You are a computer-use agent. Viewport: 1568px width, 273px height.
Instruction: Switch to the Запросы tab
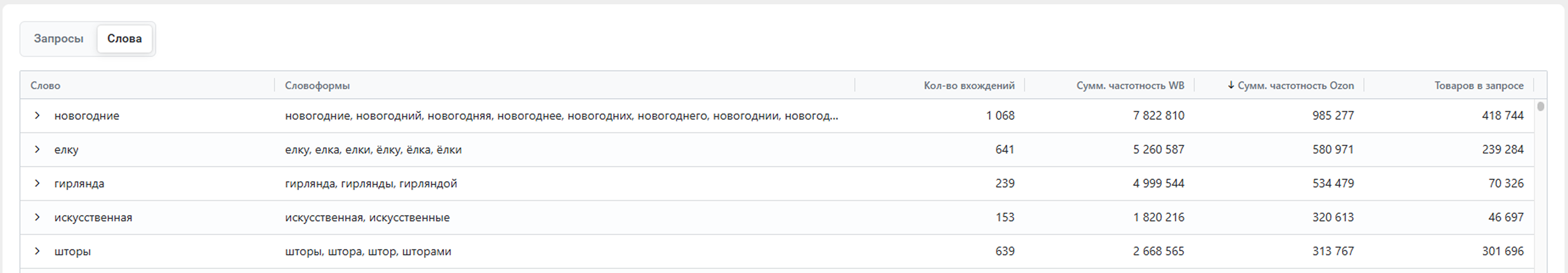click(x=59, y=39)
